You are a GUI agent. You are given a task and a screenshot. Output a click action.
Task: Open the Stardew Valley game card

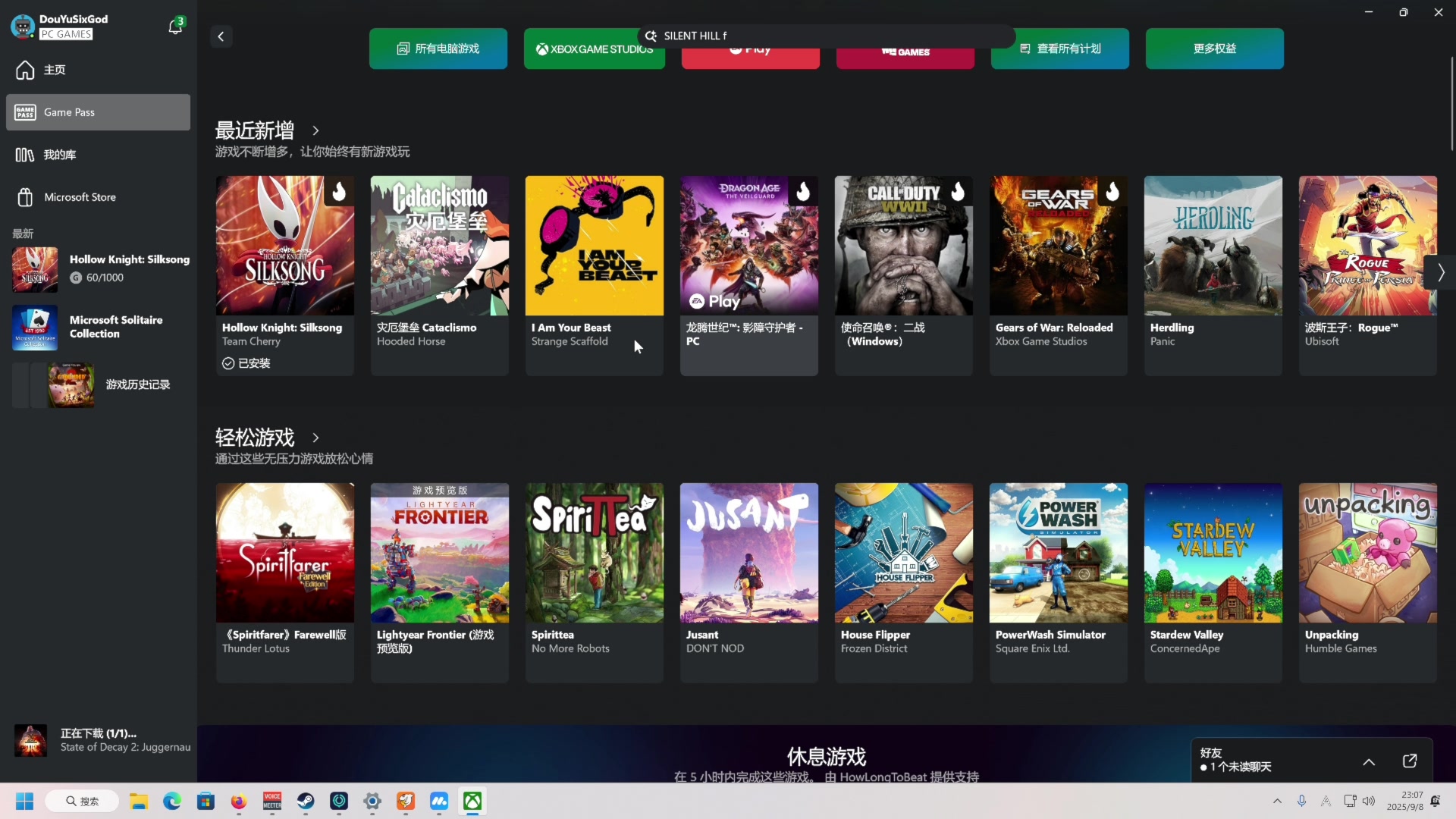[x=1213, y=582]
